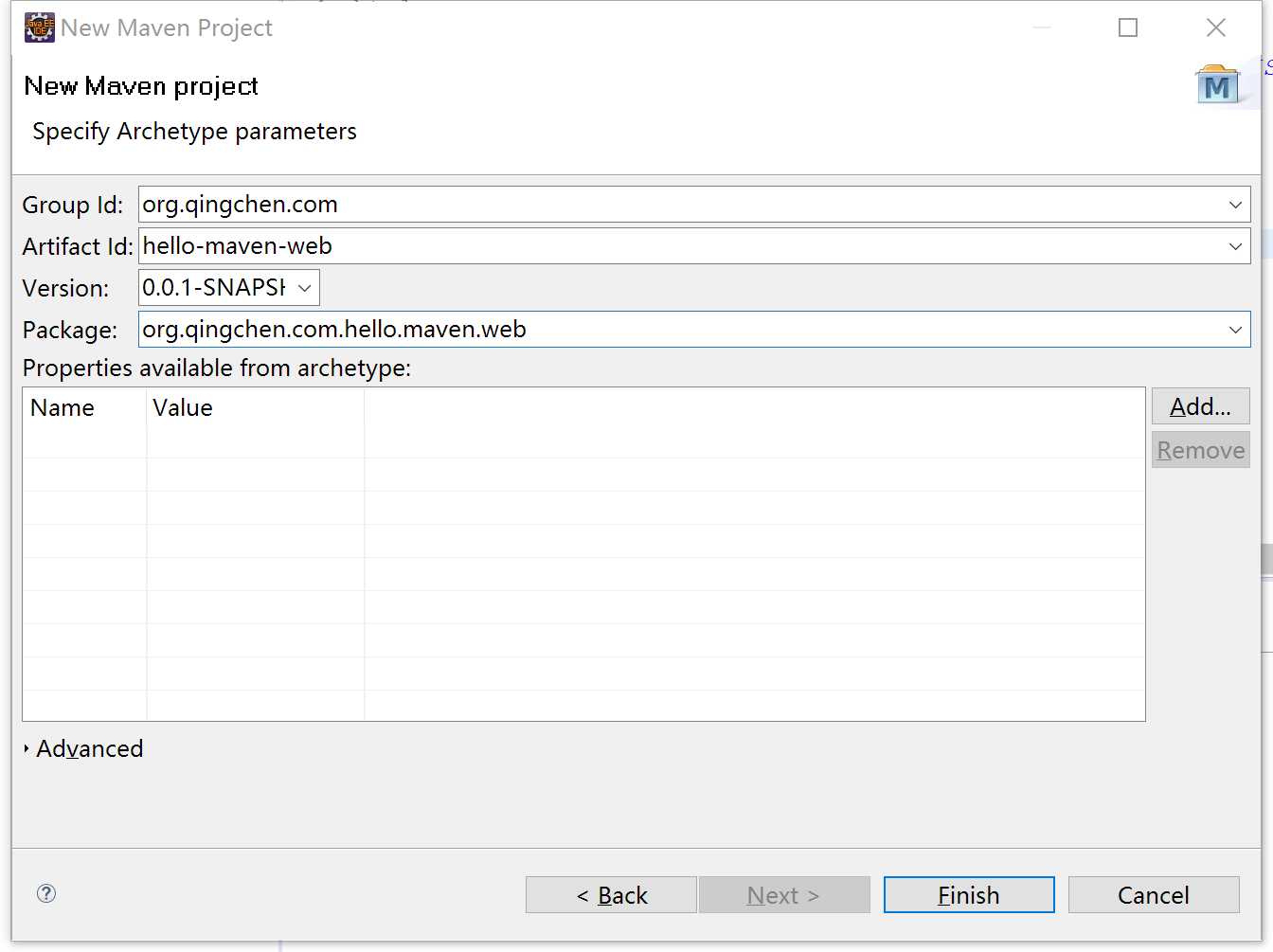The height and width of the screenshot is (952, 1273).
Task: Open the Package dropdown arrow
Action: (x=1235, y=330)
